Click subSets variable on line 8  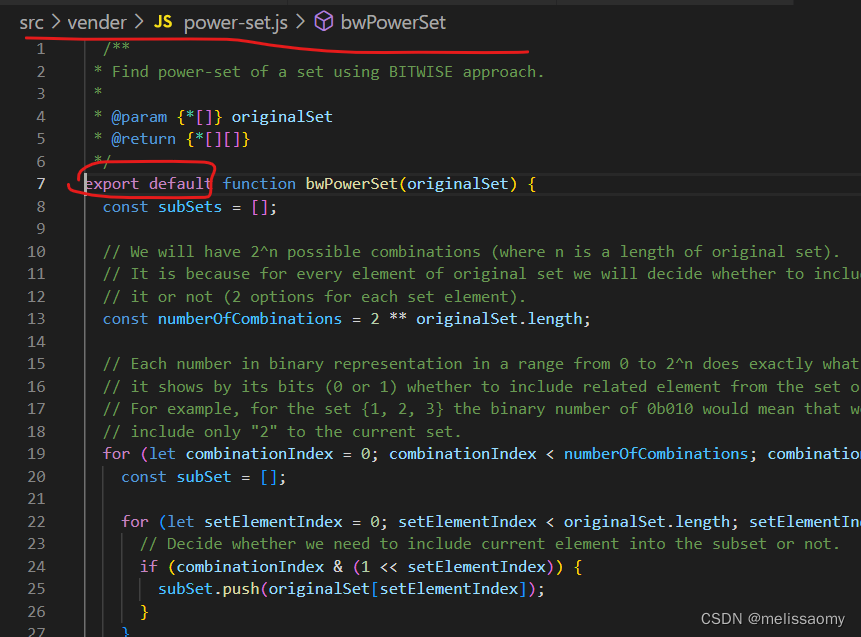(x=190, y=207)
